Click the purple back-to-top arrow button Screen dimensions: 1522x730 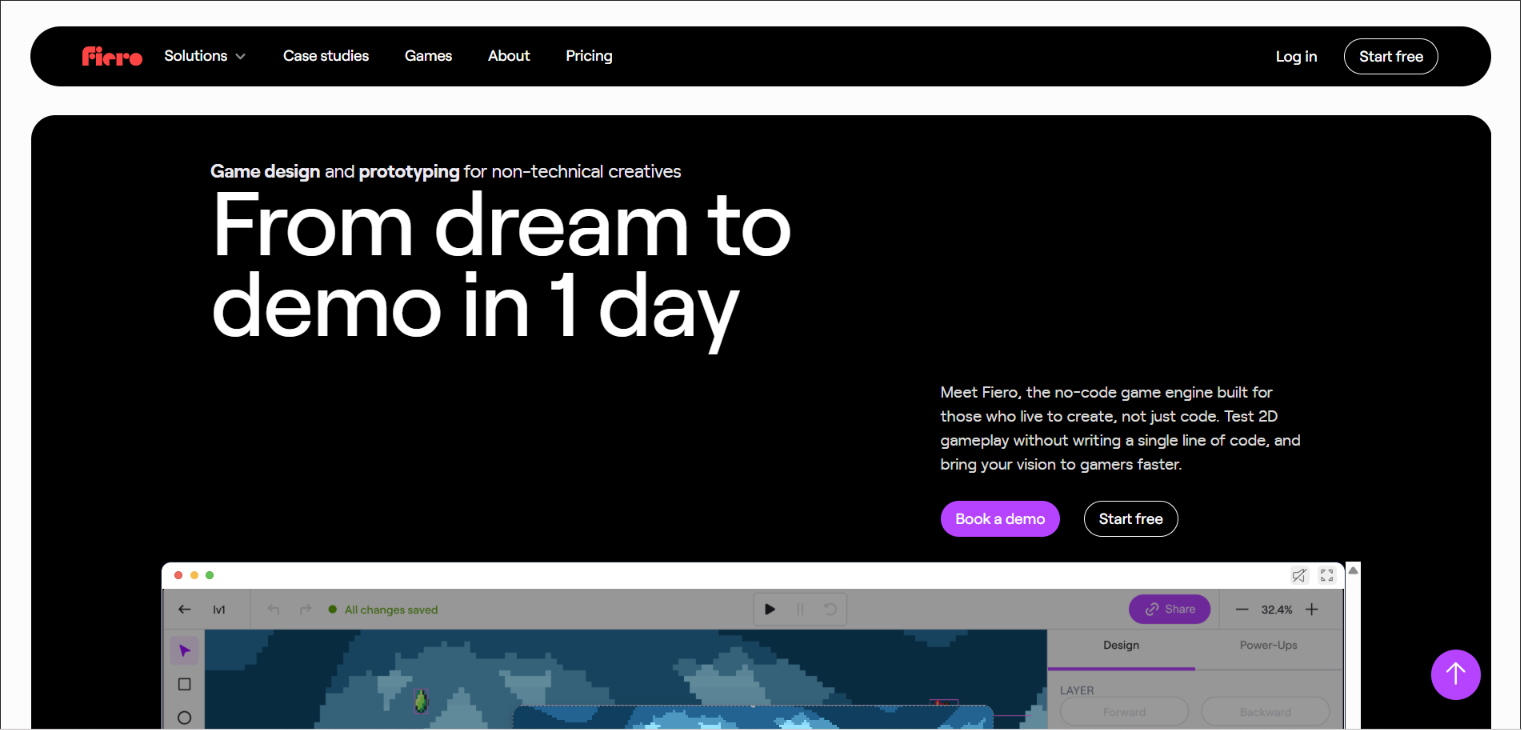1456,675
